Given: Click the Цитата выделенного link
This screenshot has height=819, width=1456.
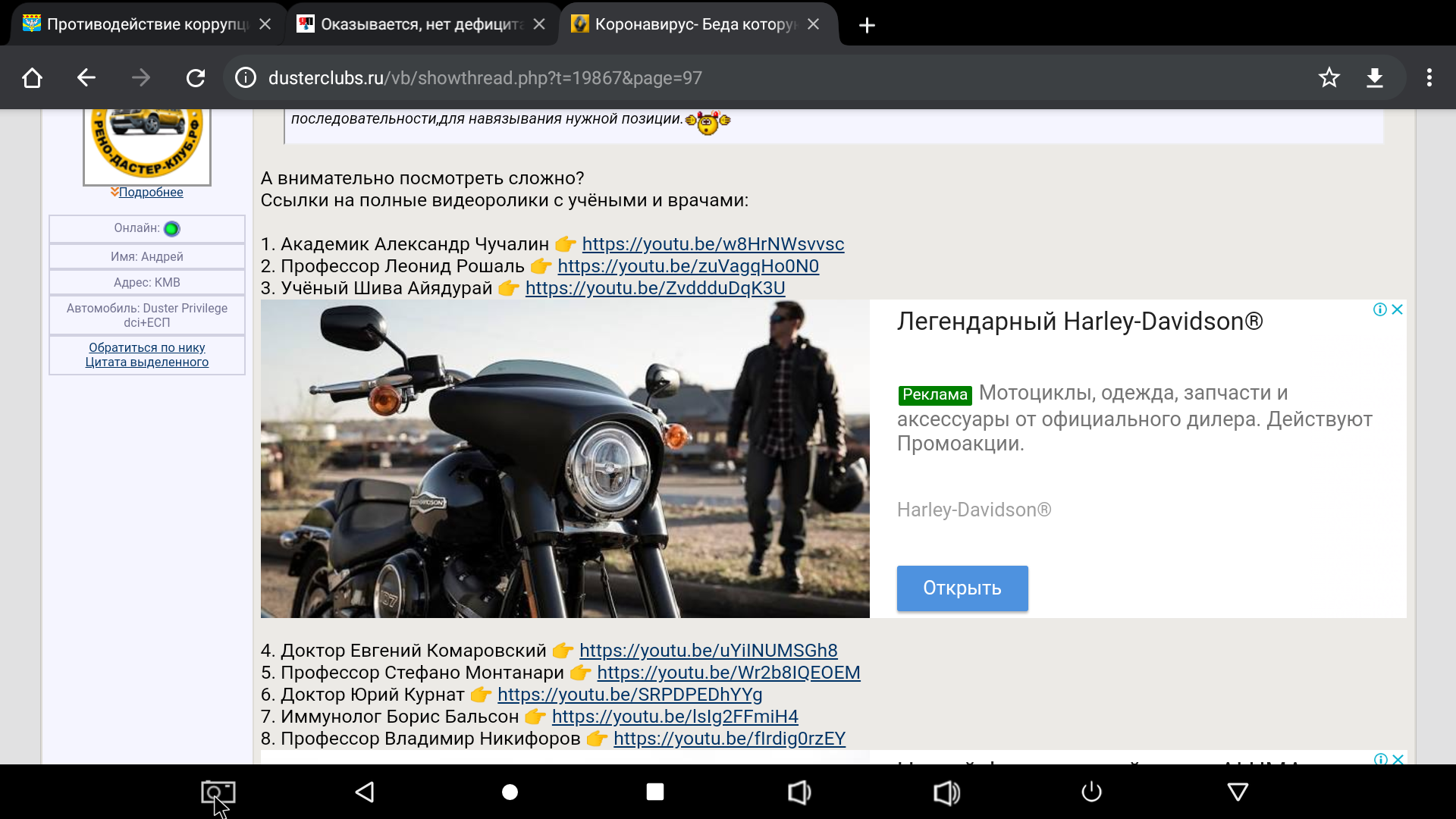Looking at the screenshot, I should pyautogui.click(x=147, y=362).
